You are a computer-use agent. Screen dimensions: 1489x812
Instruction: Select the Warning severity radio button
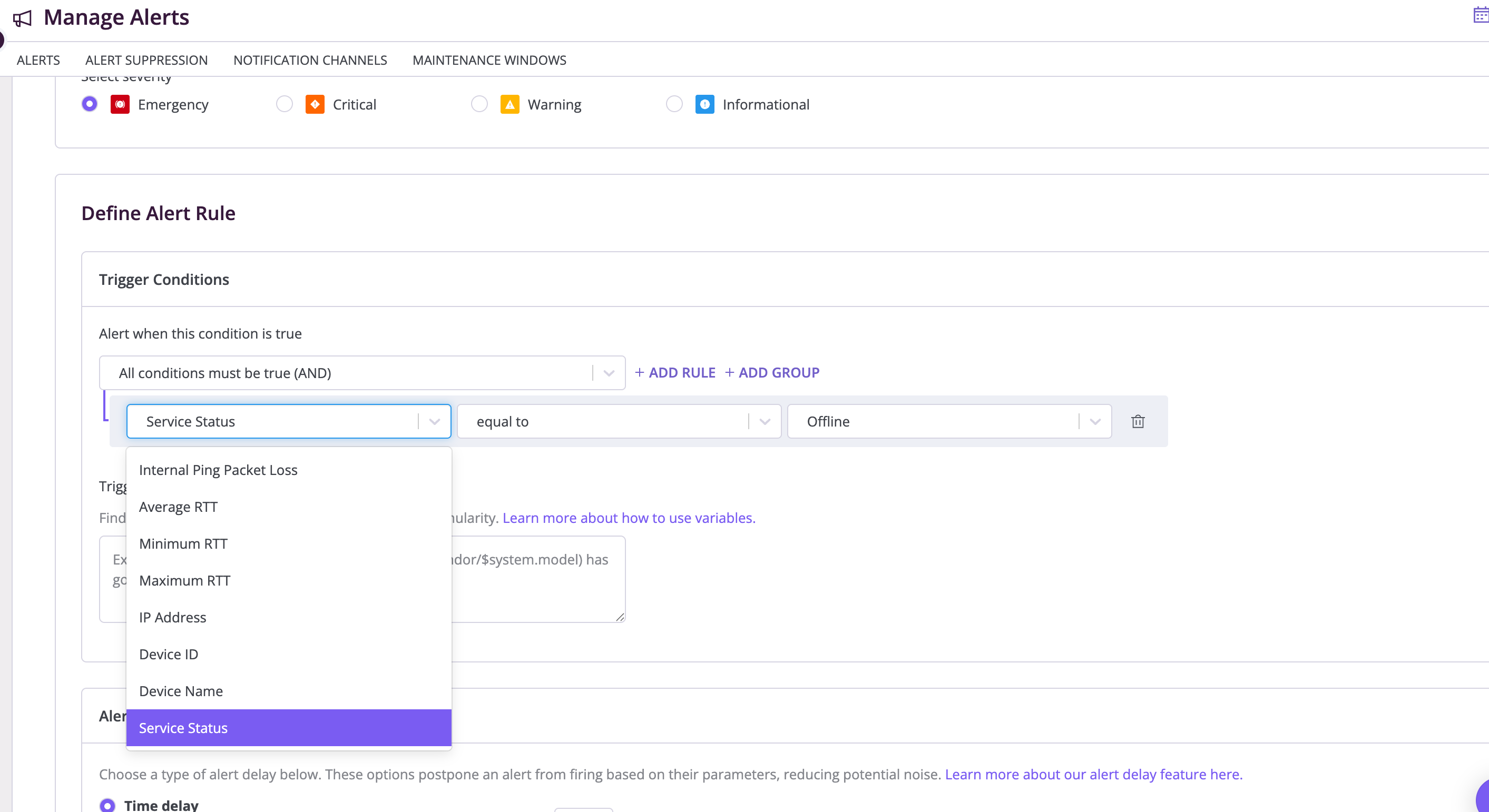(479, 104)
